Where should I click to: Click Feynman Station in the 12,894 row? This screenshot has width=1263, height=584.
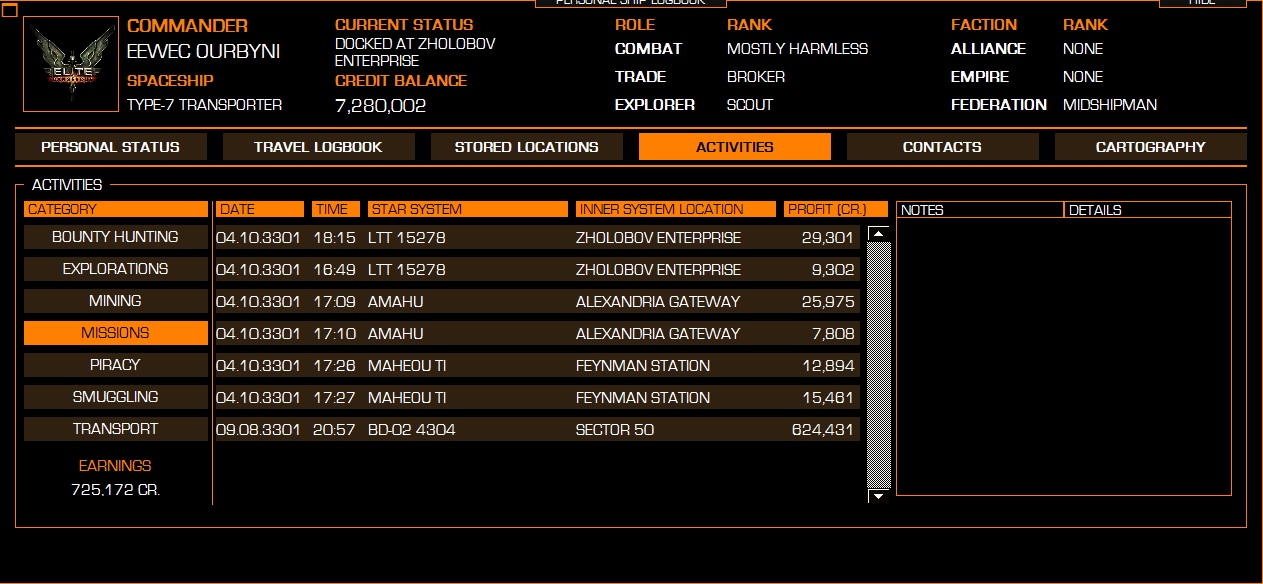point(643,366)
